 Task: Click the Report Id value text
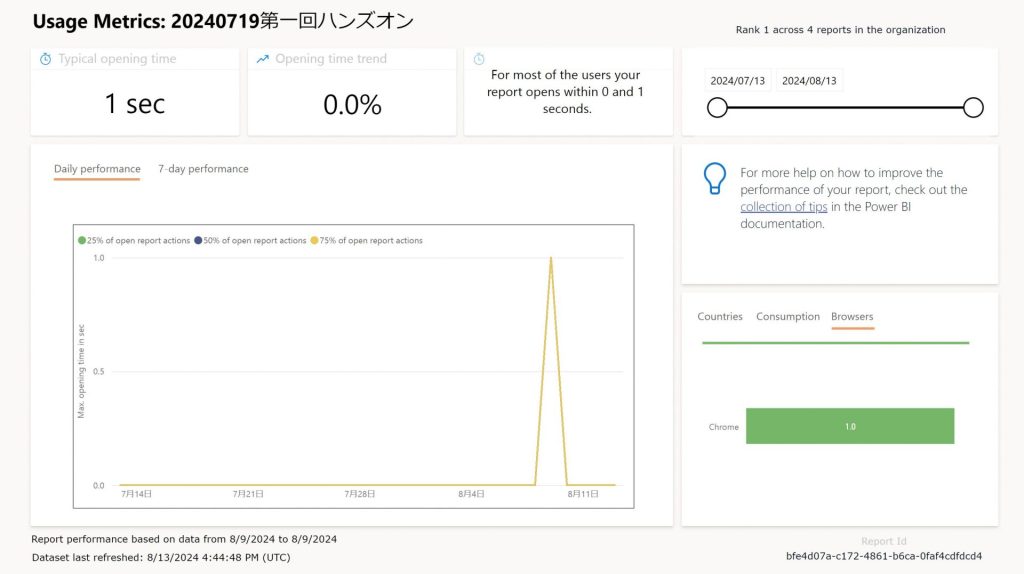click(x=884, y=556)
